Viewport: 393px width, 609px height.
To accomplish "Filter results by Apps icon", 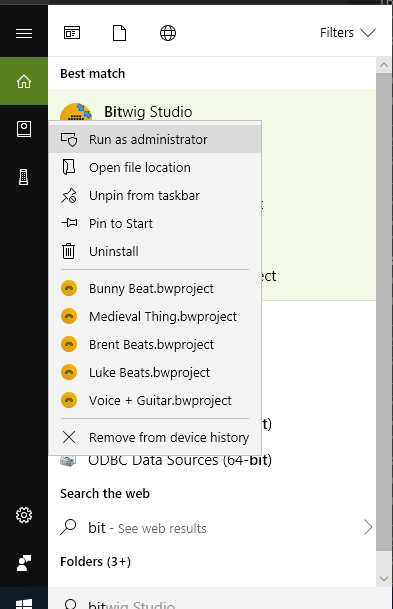I will (72, 33).
